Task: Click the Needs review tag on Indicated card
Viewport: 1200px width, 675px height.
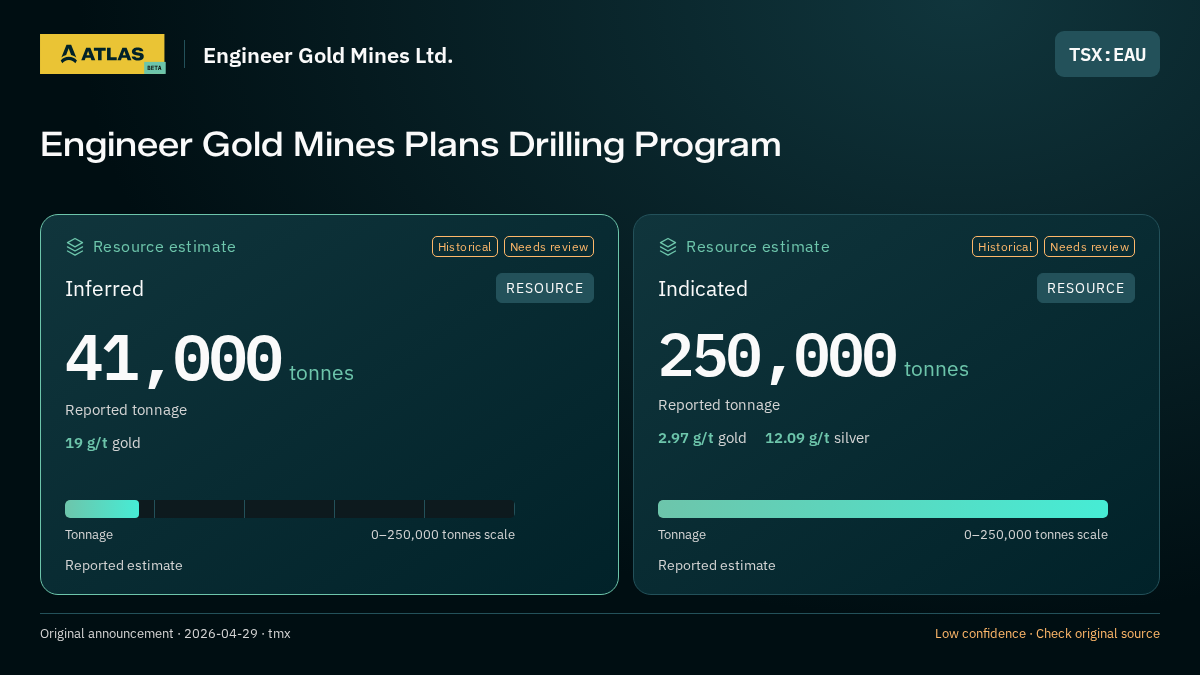Action: (1089, 247)
